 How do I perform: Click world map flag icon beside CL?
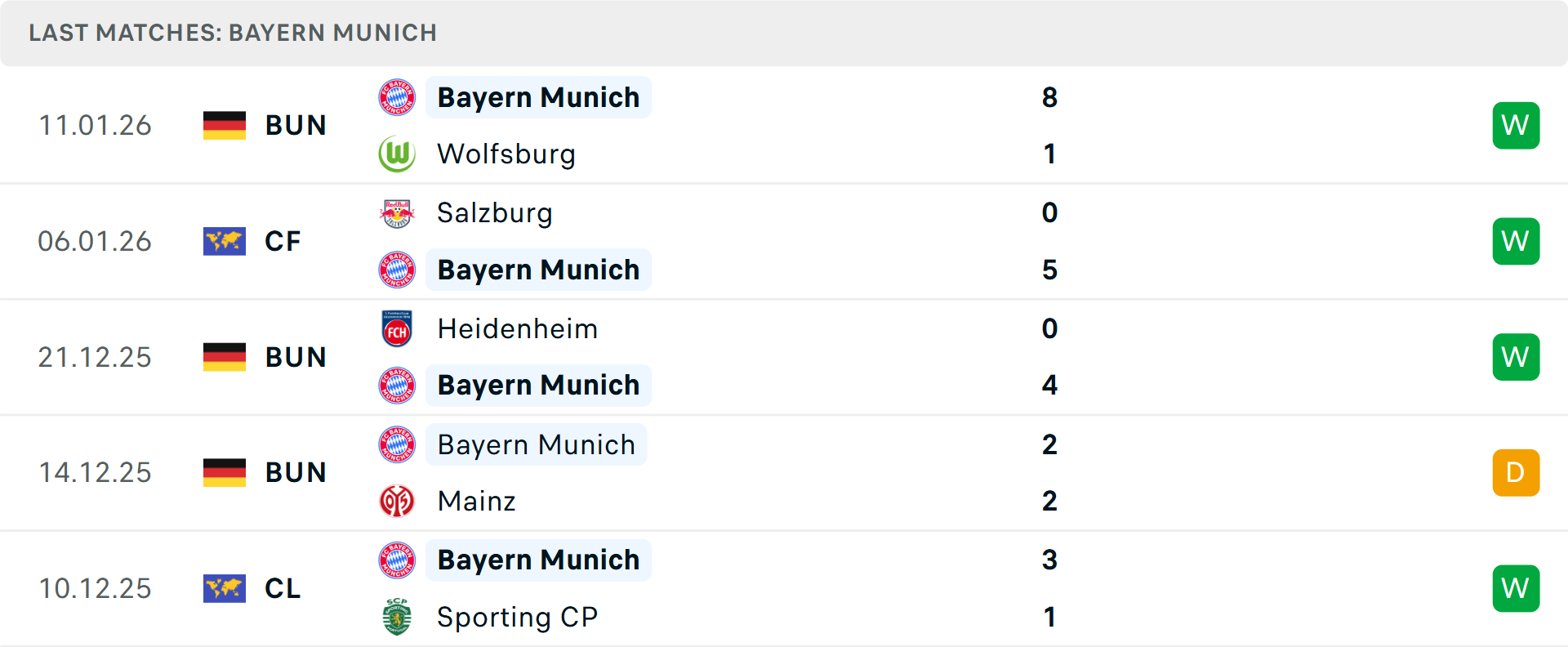[225, 588]
